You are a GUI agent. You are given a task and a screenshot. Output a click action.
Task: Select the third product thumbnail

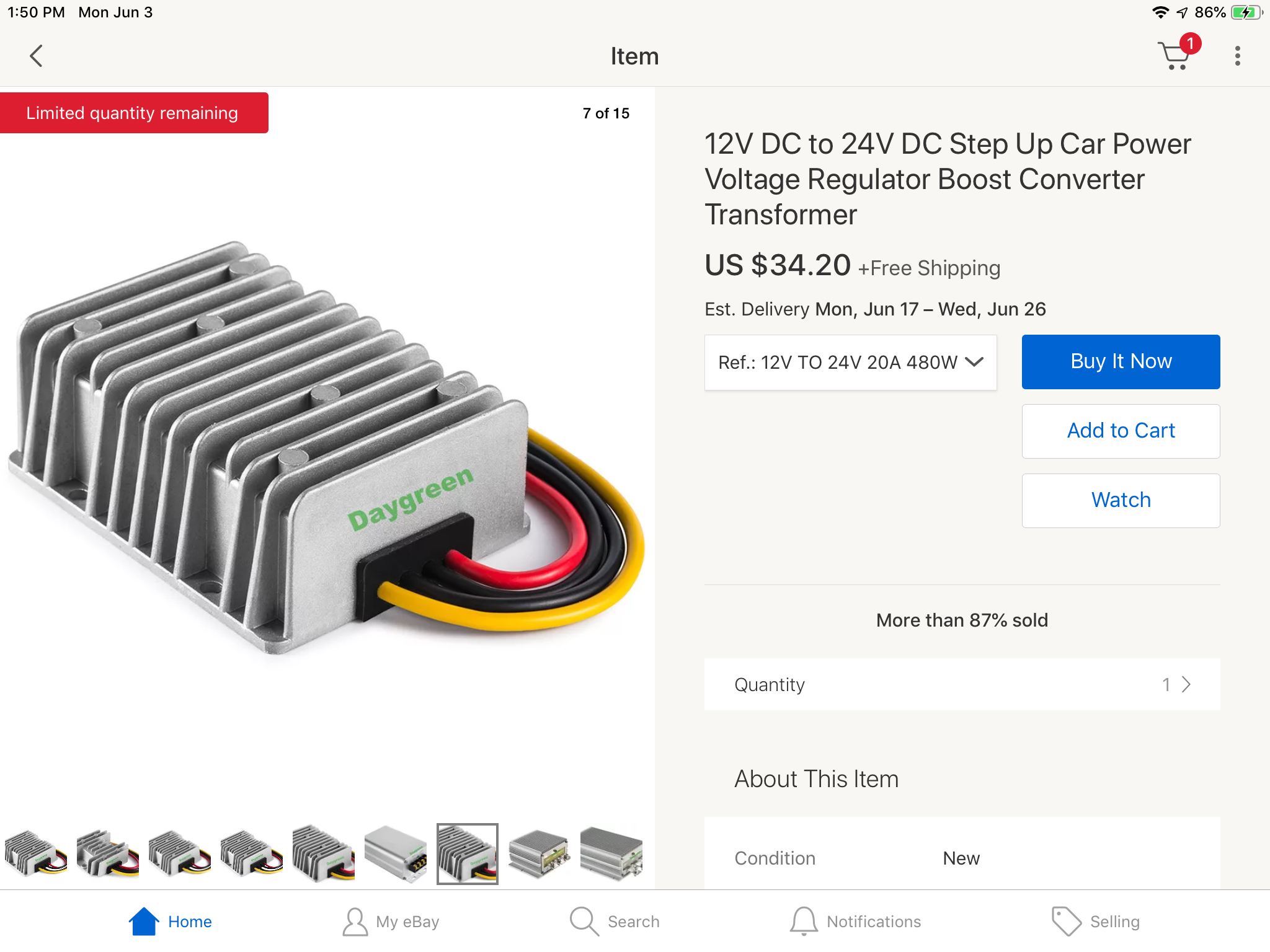coord(180,854)
